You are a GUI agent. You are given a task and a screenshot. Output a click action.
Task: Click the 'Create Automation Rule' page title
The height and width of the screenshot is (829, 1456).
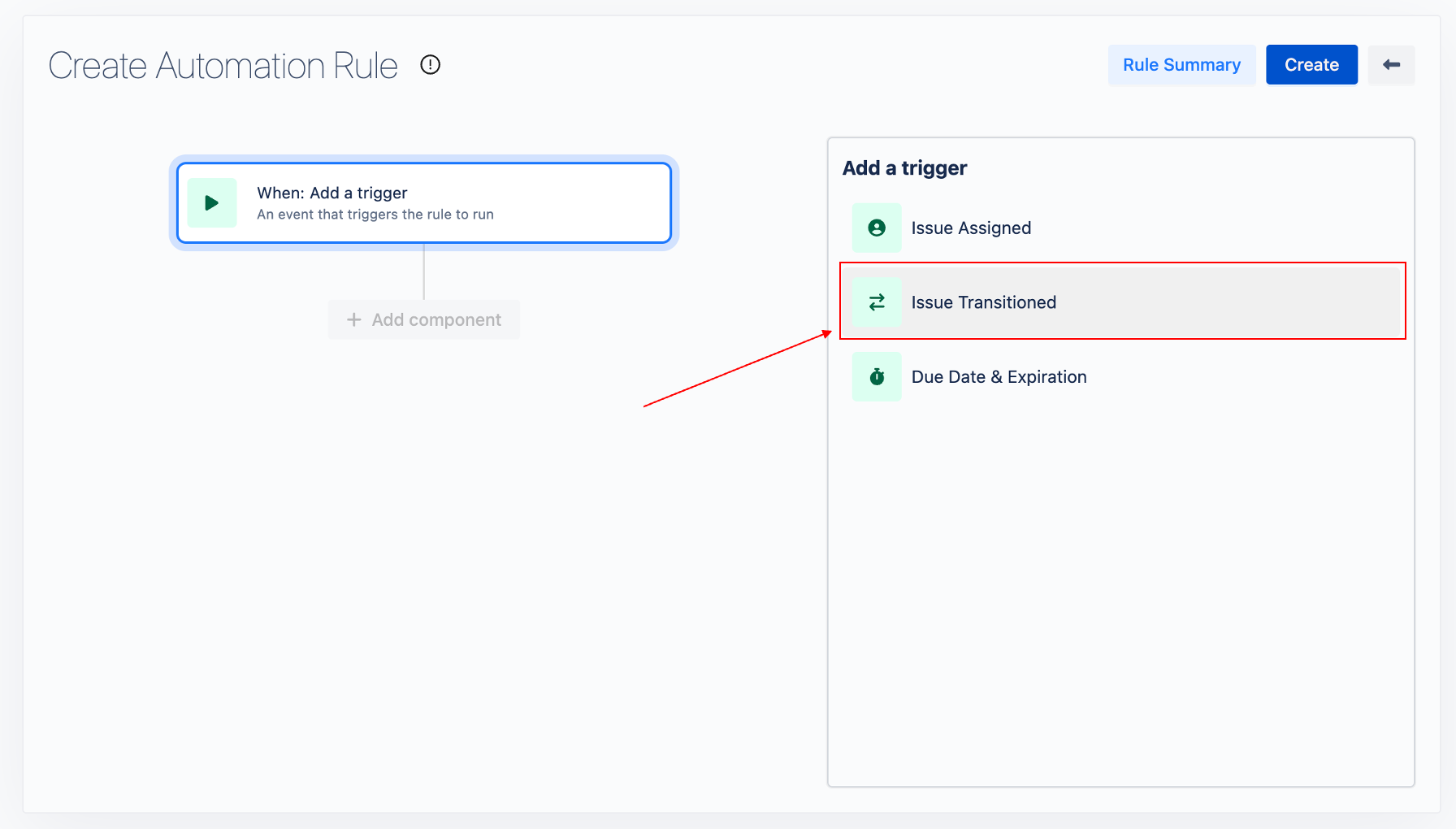(x=223, y=66)
